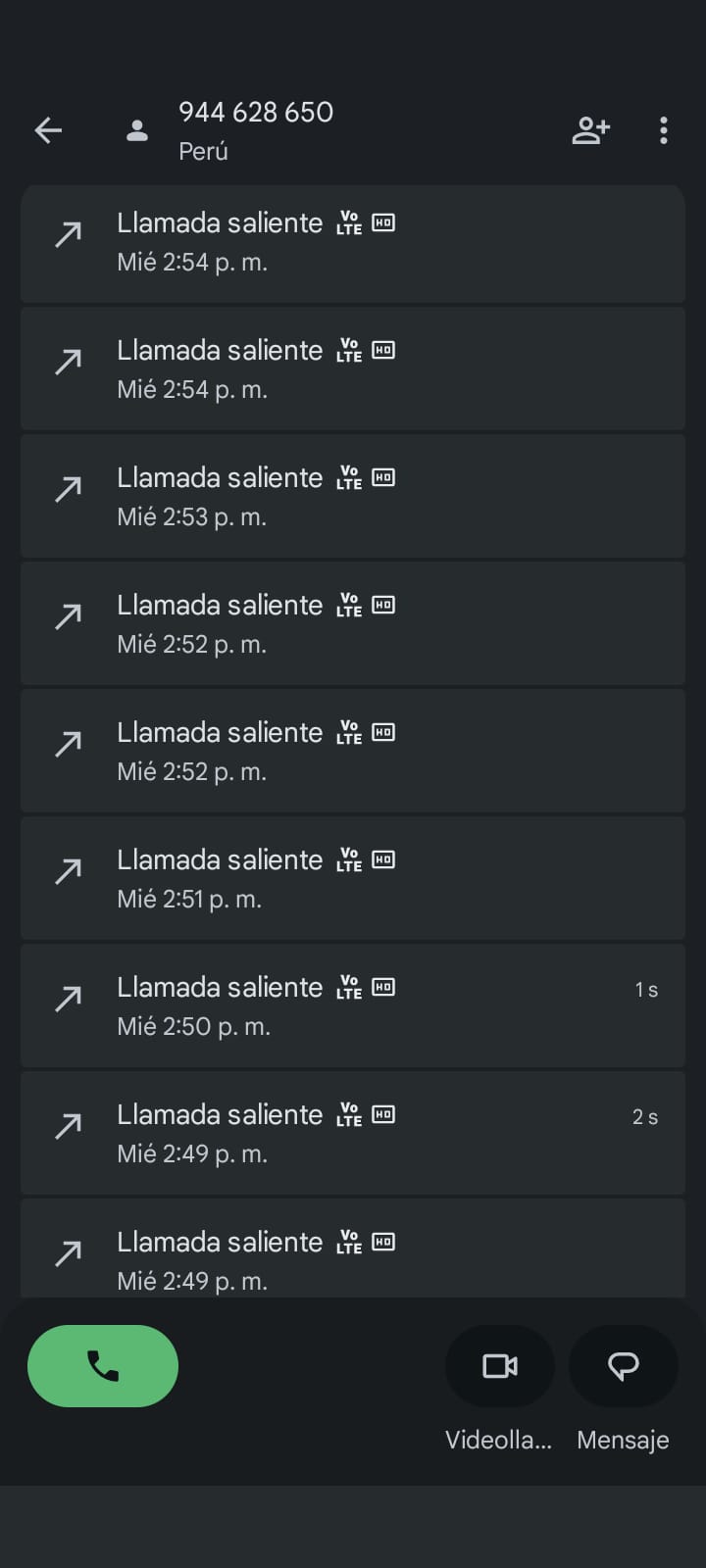Select the outgoing call lasting 1 s

(x=353, y=1005)
